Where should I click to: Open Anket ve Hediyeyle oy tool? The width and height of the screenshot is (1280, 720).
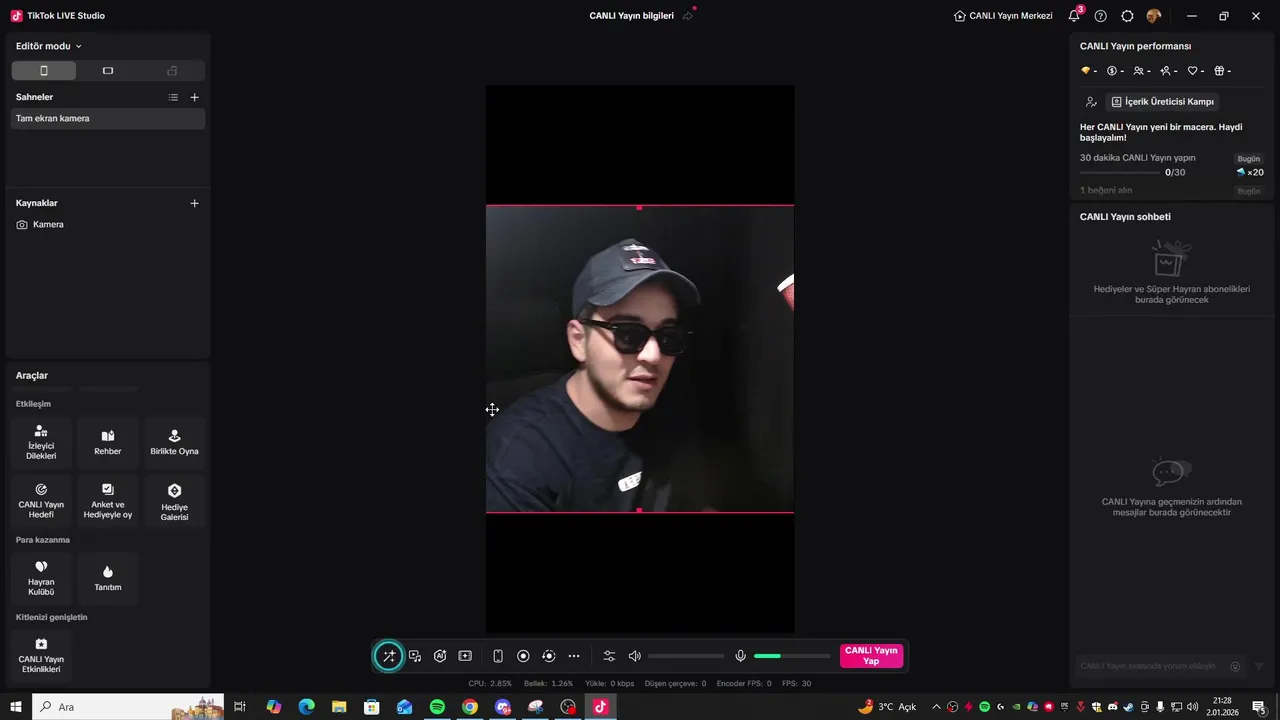(x=108, y=500)
